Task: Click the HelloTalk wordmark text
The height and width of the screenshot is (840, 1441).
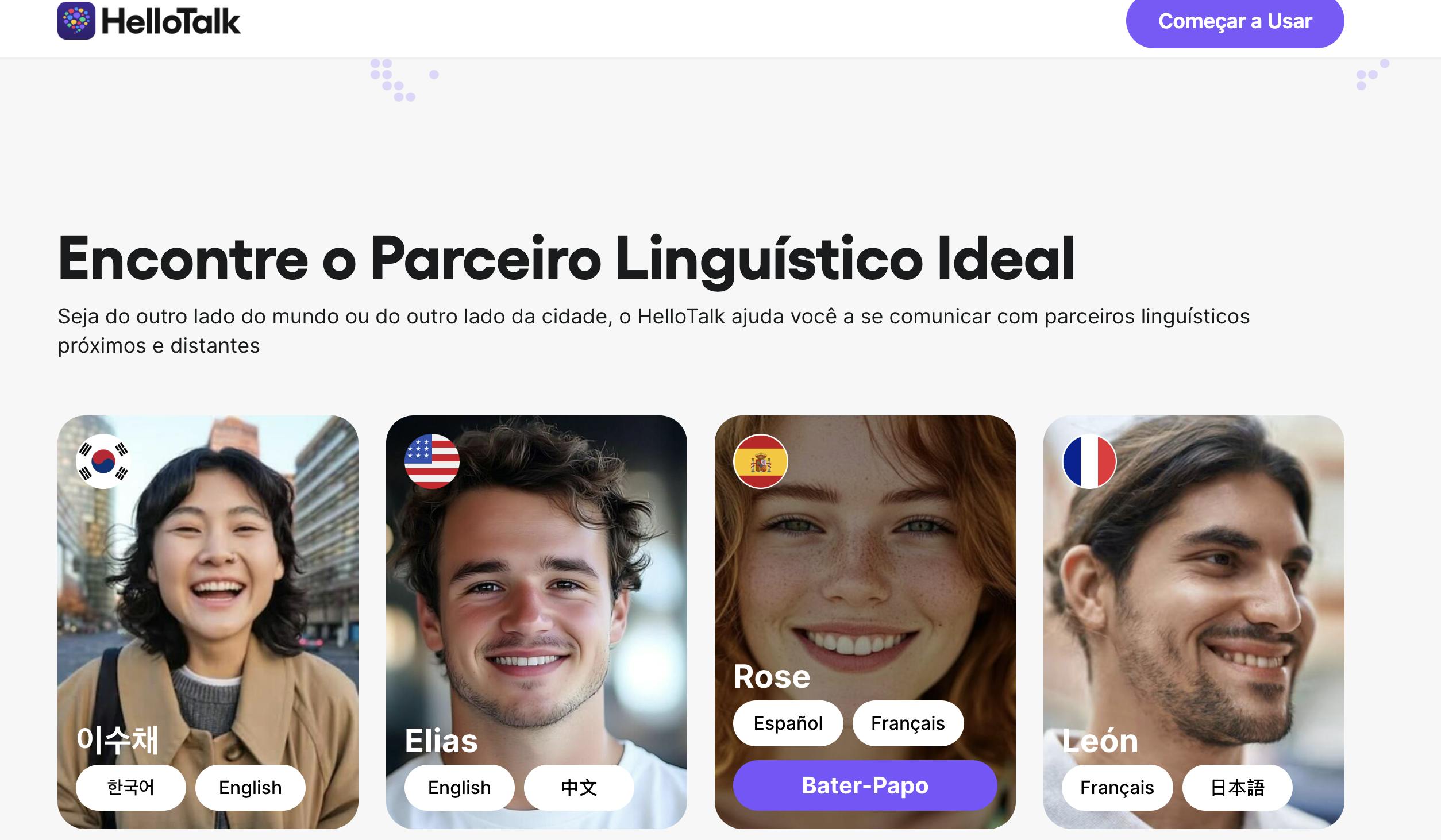Action: pyautogui.click(x=171, y=22)
